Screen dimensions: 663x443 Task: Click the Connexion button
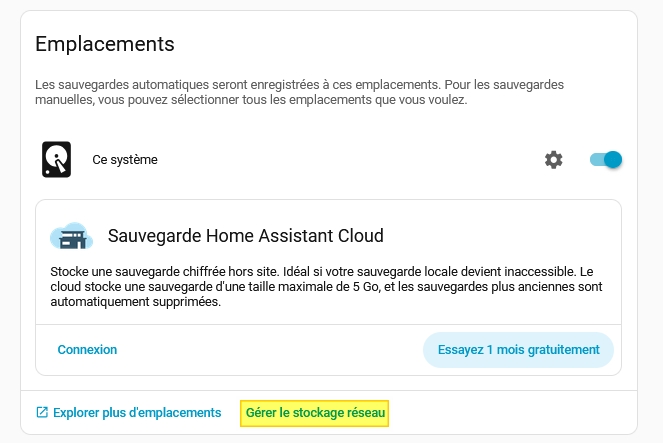coord(87,350)
